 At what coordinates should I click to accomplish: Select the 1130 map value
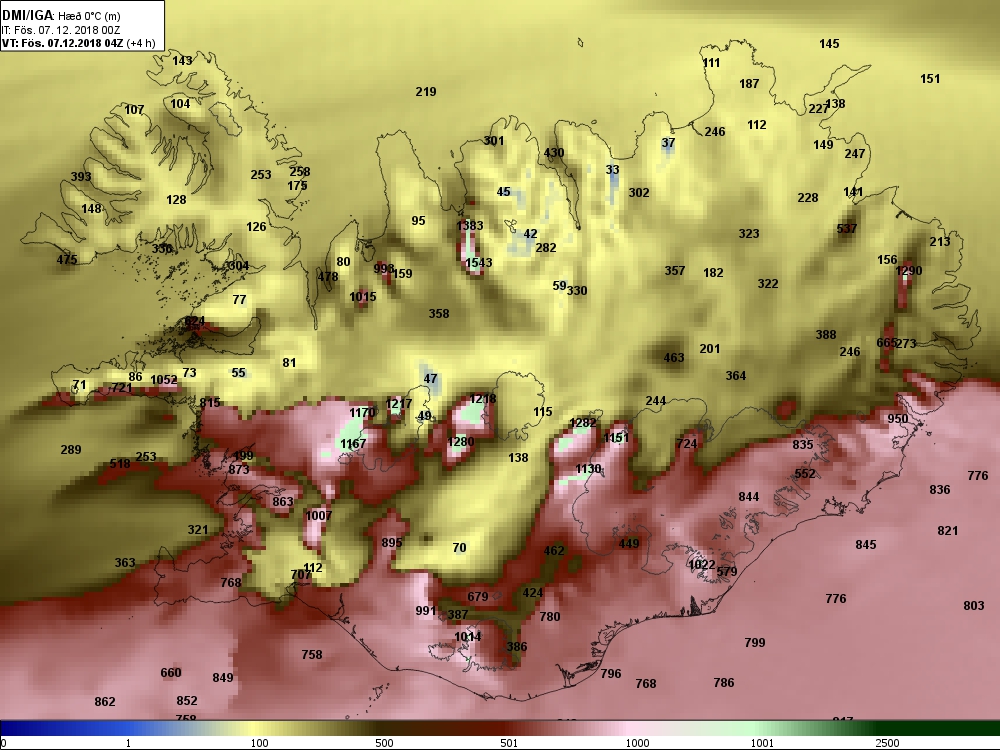coord(588,469)
